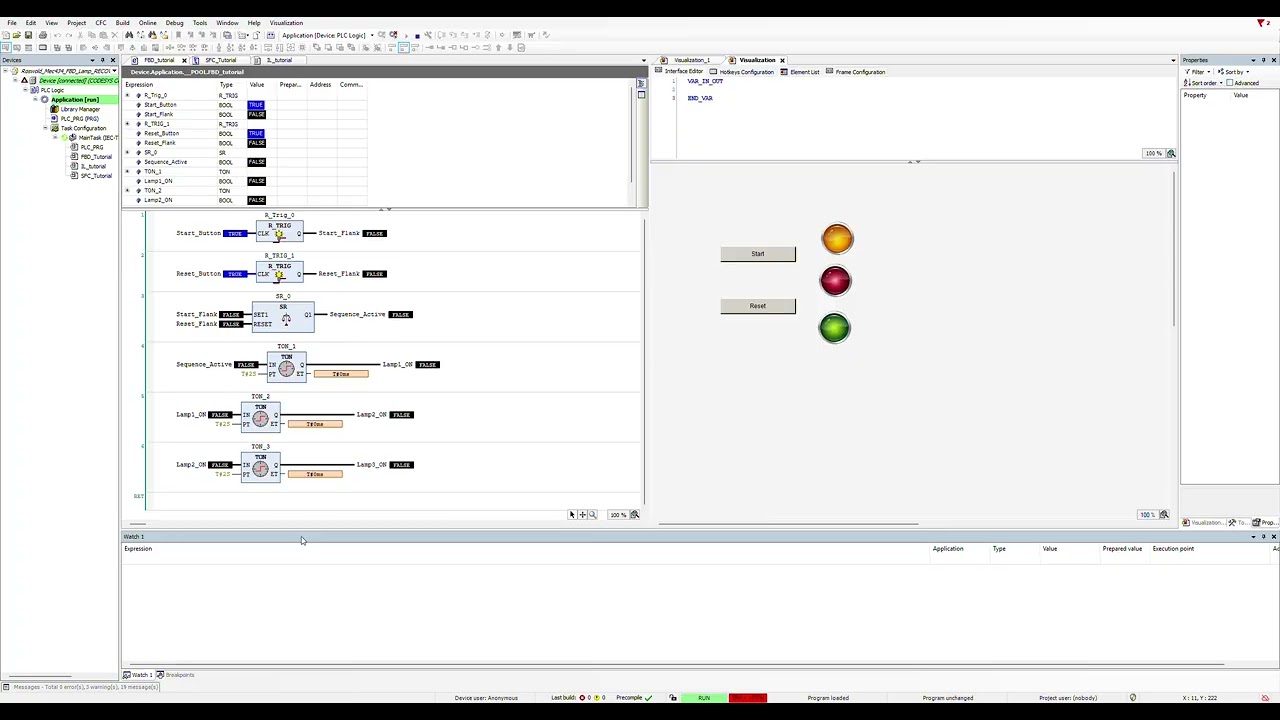Click Sequence_Active FALSE value in table

coord(256,162)
